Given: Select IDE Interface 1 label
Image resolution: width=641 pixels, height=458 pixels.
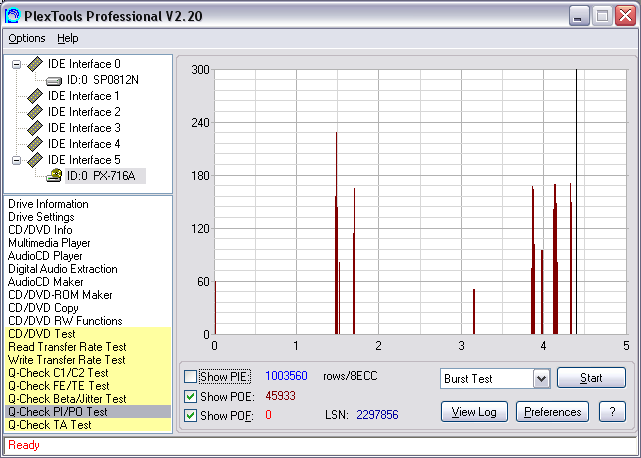Looking at the screenshot, I should pos(84,96).
